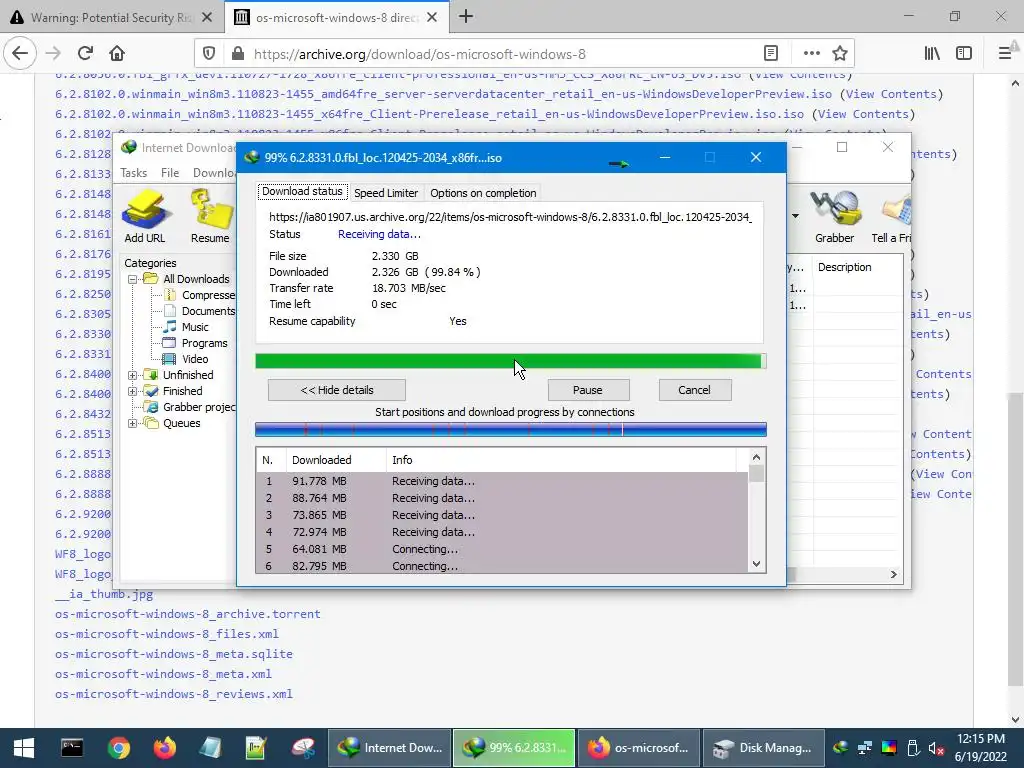The width and height of the screenshot is (1024, 768).
Task: Cancel the download
Action: pyautogui.click(x=694, y=390)
